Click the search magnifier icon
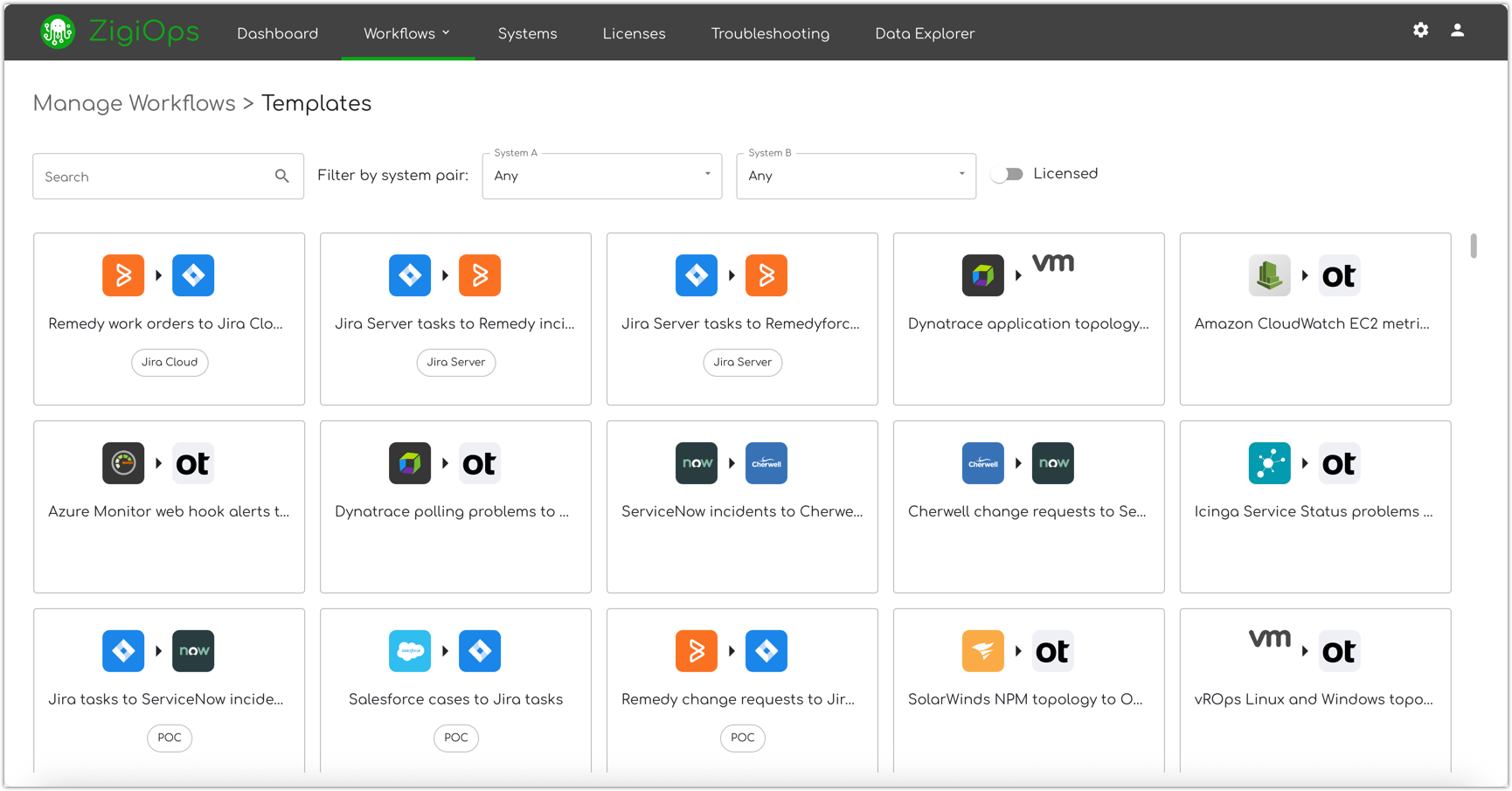The height and width of the screenshot is (791, 1512). tap(281, 177)
